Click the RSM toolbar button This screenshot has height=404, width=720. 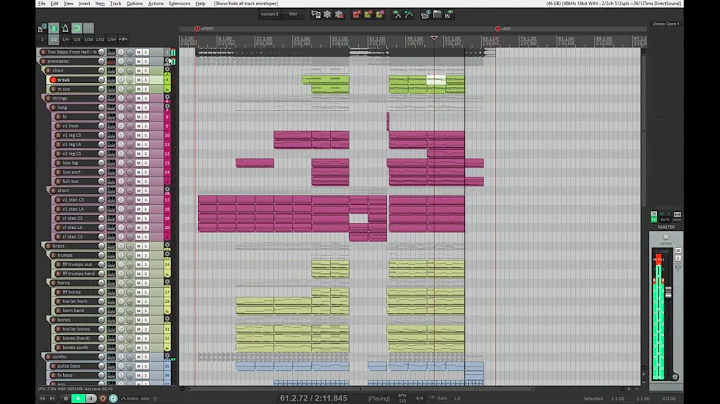pos(293,14)
